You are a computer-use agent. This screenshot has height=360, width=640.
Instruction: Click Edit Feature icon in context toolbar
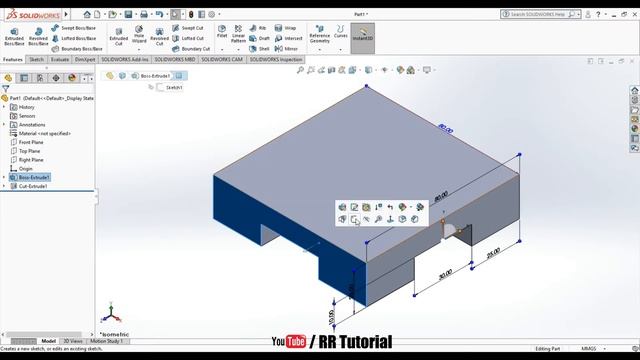(342, 207)
